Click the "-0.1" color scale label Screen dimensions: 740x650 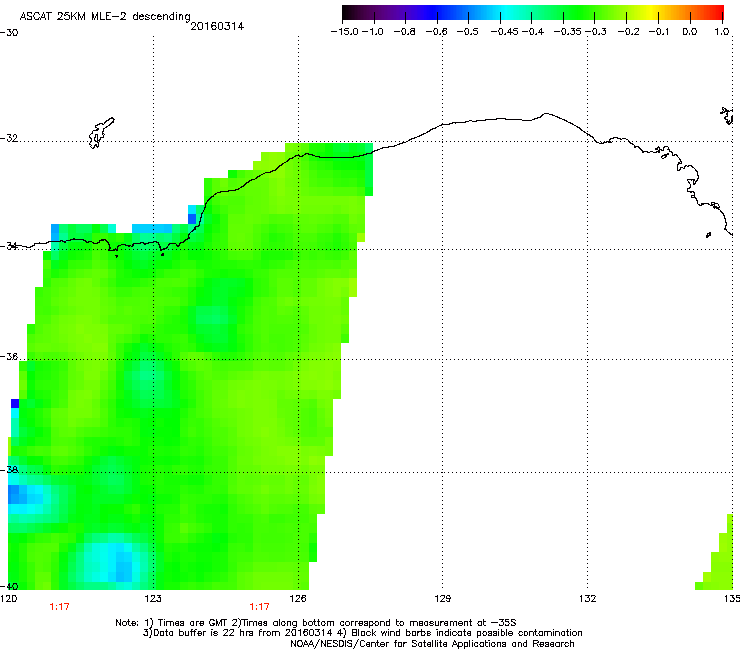coord(659,32)
